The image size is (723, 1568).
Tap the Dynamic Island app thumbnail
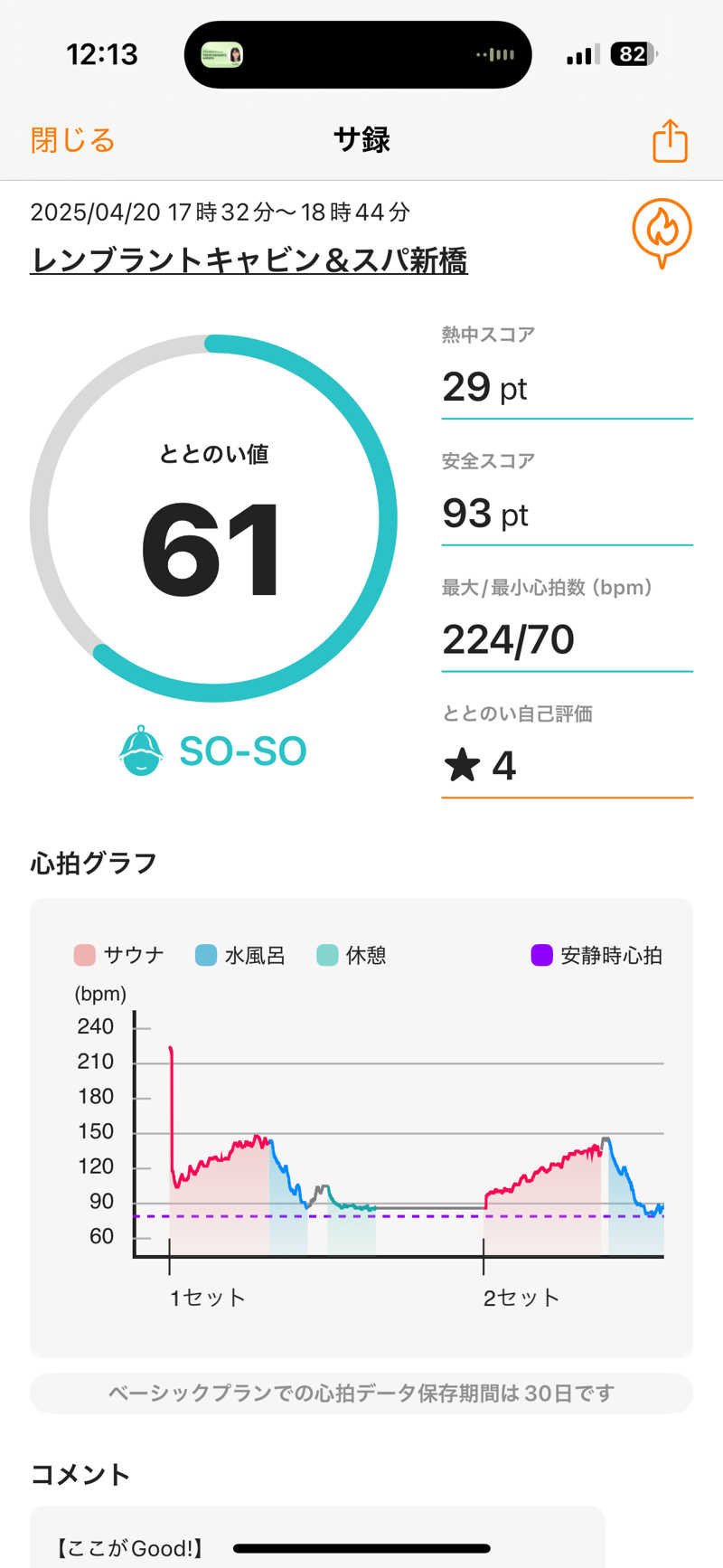[221, 55]
